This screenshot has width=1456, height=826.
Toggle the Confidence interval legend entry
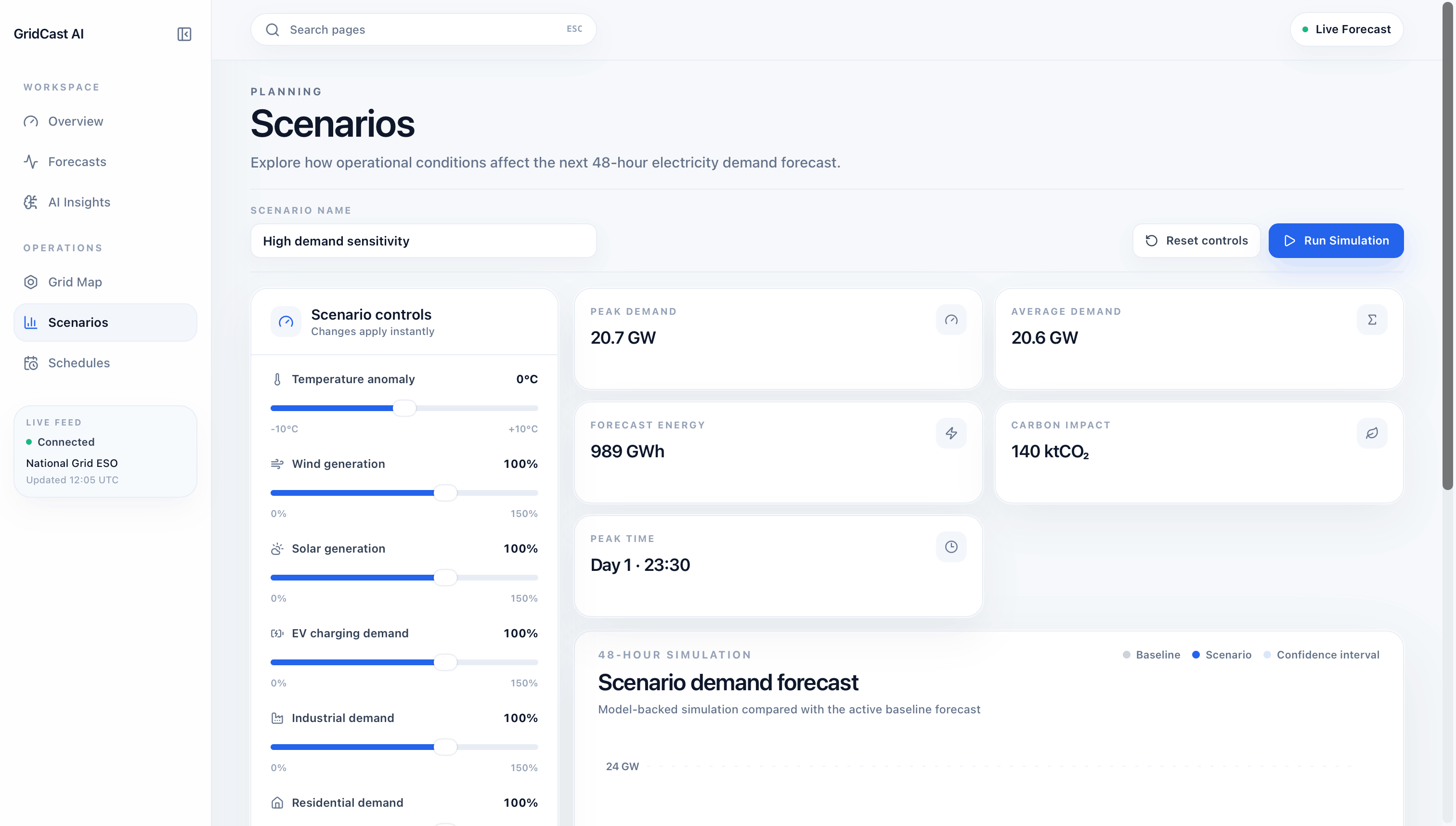(1322, 655)
